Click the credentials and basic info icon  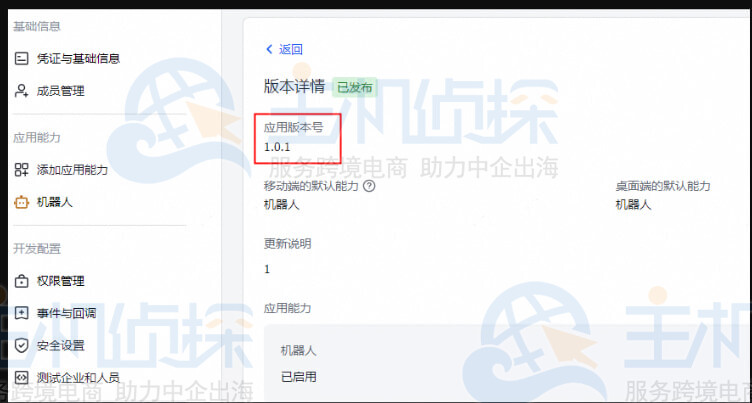pos(22,59)
